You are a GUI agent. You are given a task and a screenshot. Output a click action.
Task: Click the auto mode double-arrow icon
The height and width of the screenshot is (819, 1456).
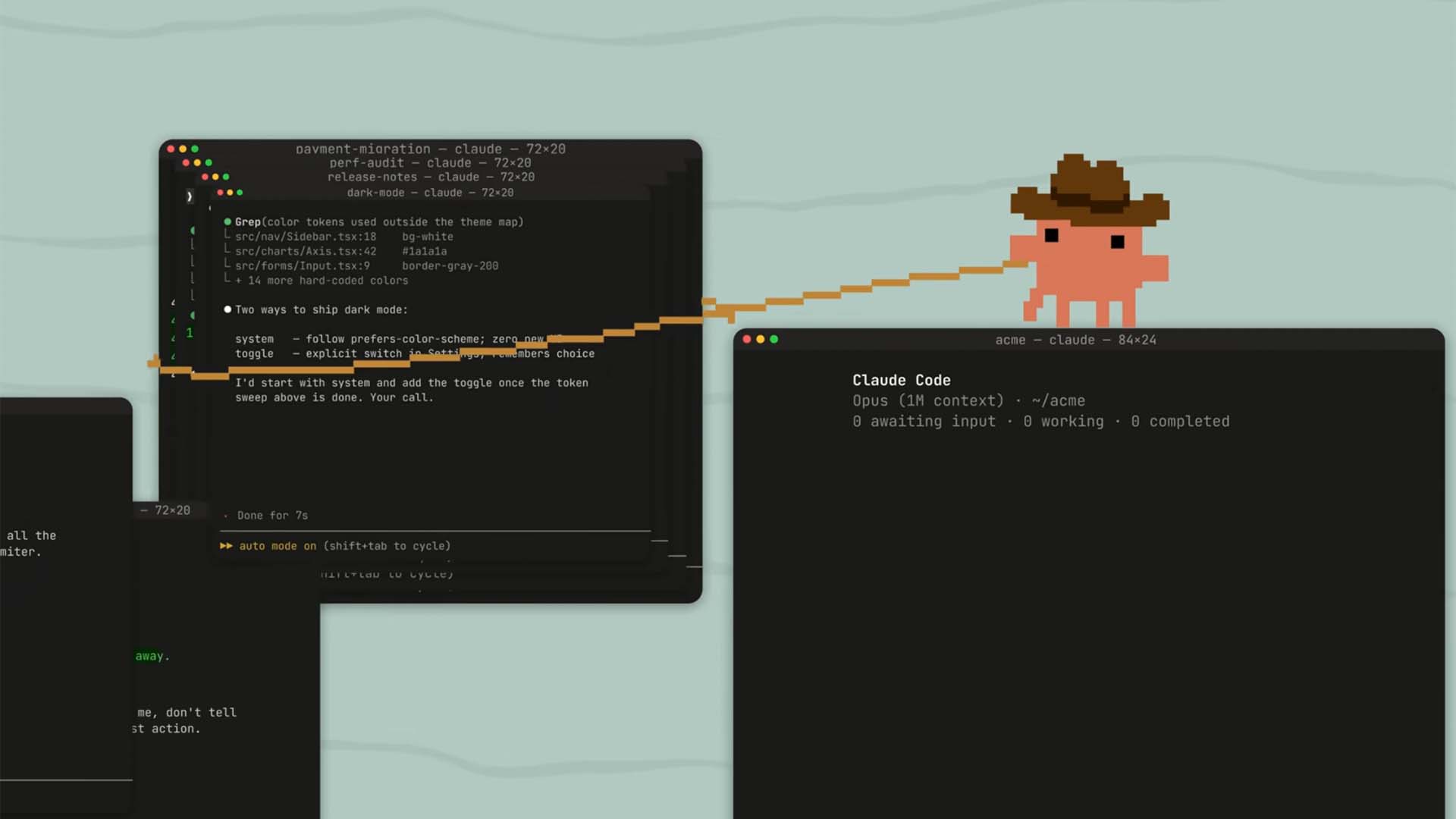coord(226,546)
